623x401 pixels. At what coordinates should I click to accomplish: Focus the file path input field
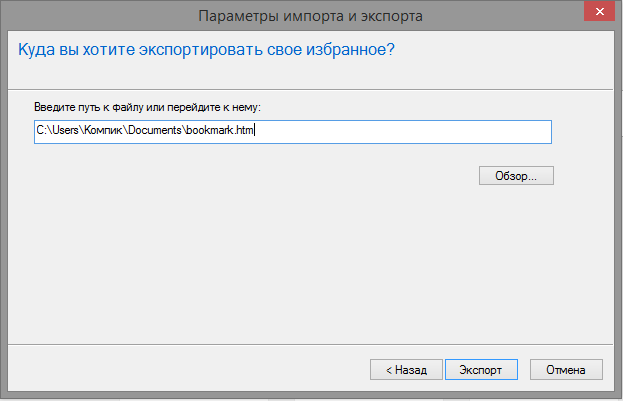293,132
